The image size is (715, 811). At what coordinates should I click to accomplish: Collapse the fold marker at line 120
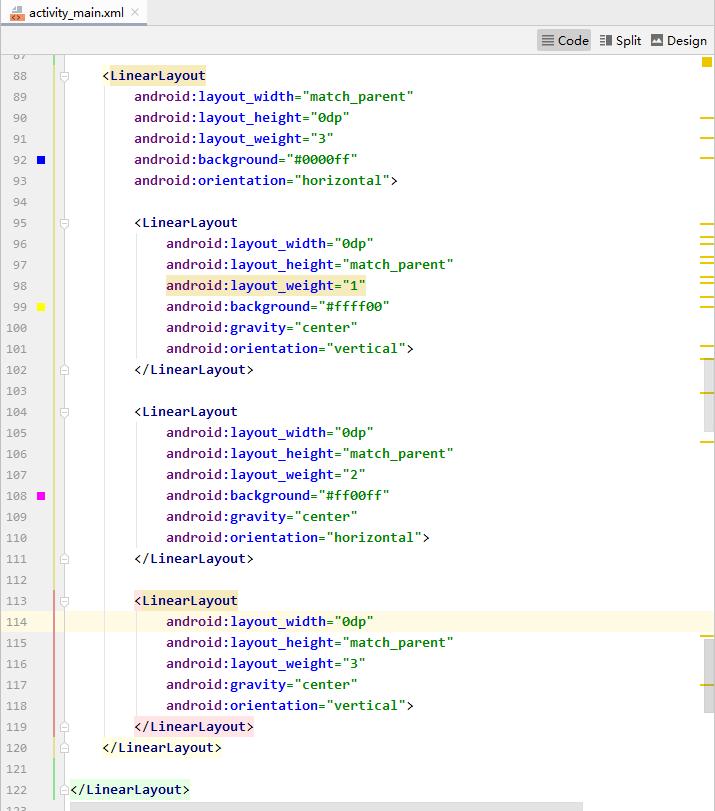(64, 748)
